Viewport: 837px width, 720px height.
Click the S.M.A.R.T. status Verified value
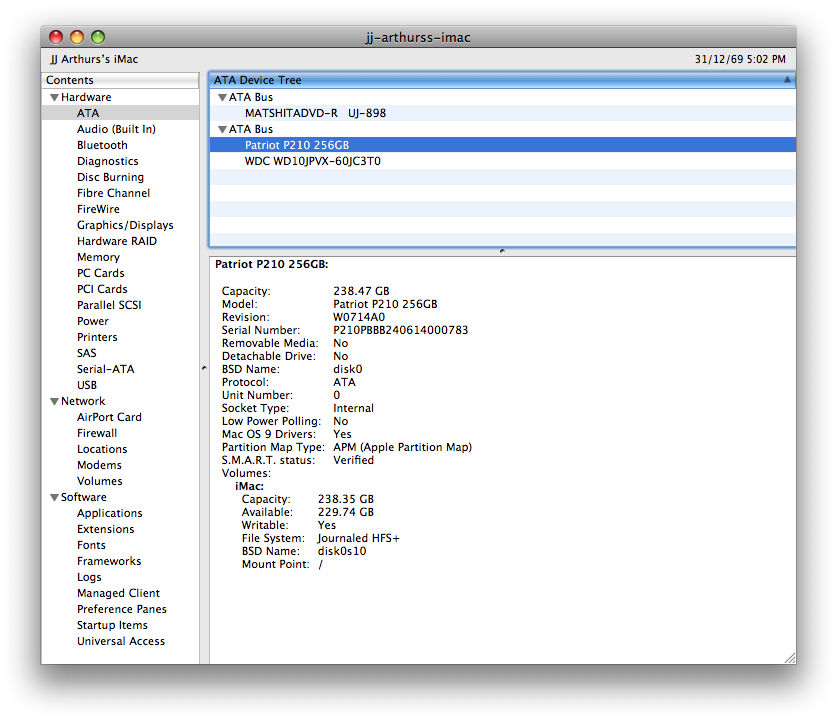pos(353,460)
